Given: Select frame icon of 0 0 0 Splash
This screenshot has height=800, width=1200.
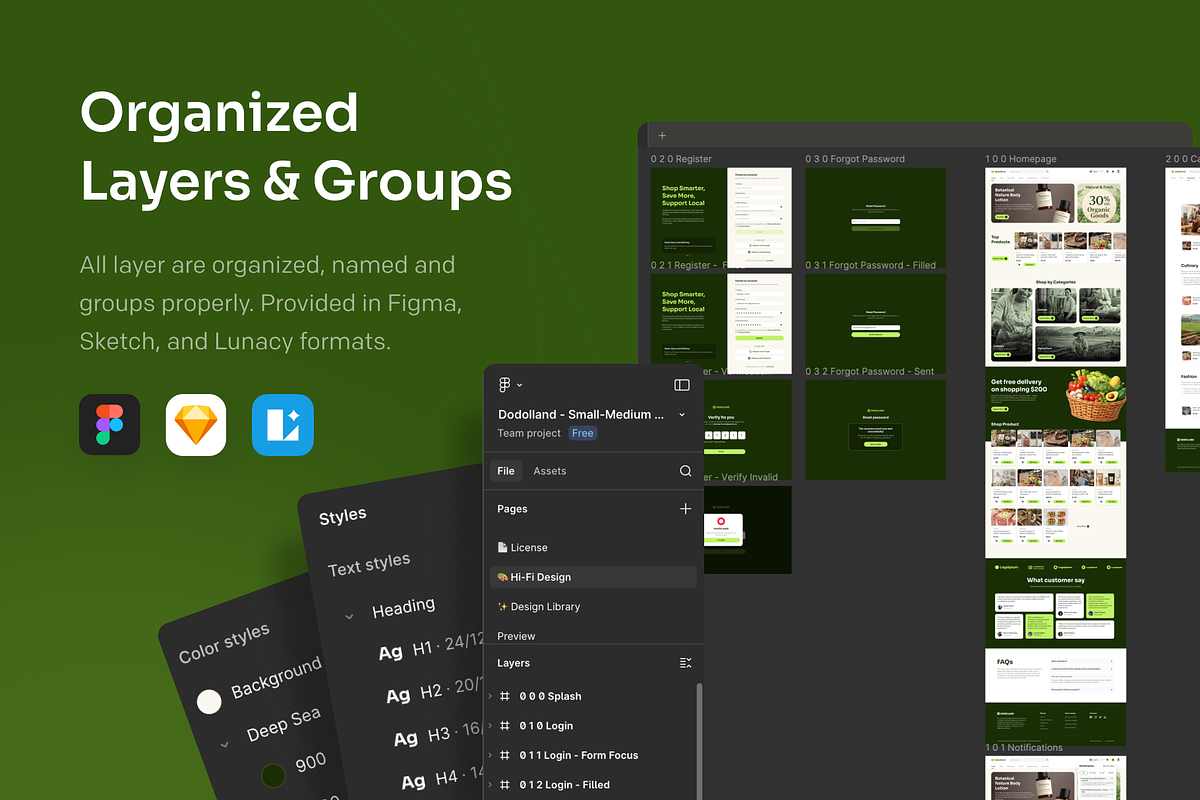Looking at the screenshot, I should click(x=505, y=696).
